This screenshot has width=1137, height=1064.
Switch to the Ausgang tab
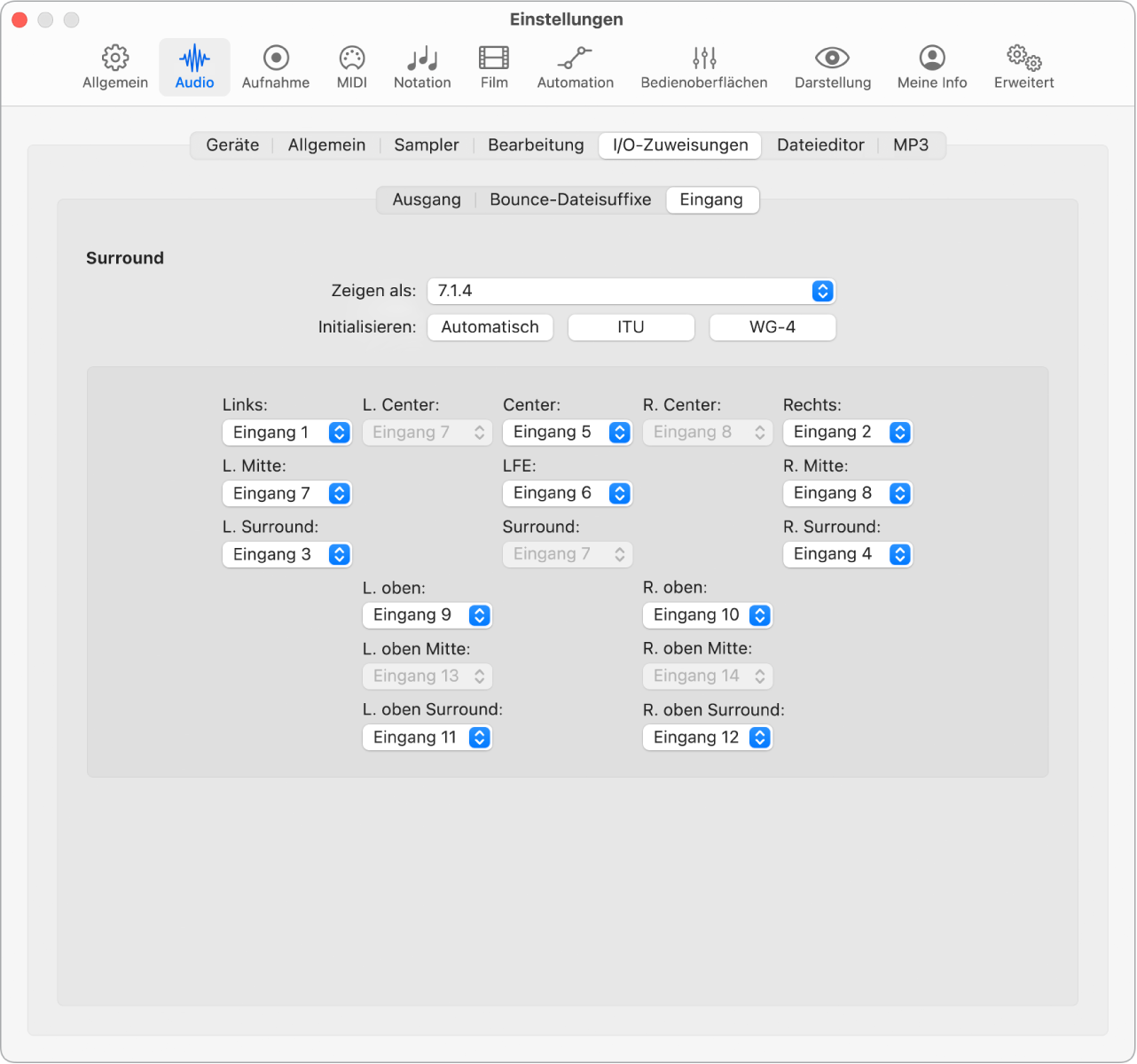click(427, 199)
